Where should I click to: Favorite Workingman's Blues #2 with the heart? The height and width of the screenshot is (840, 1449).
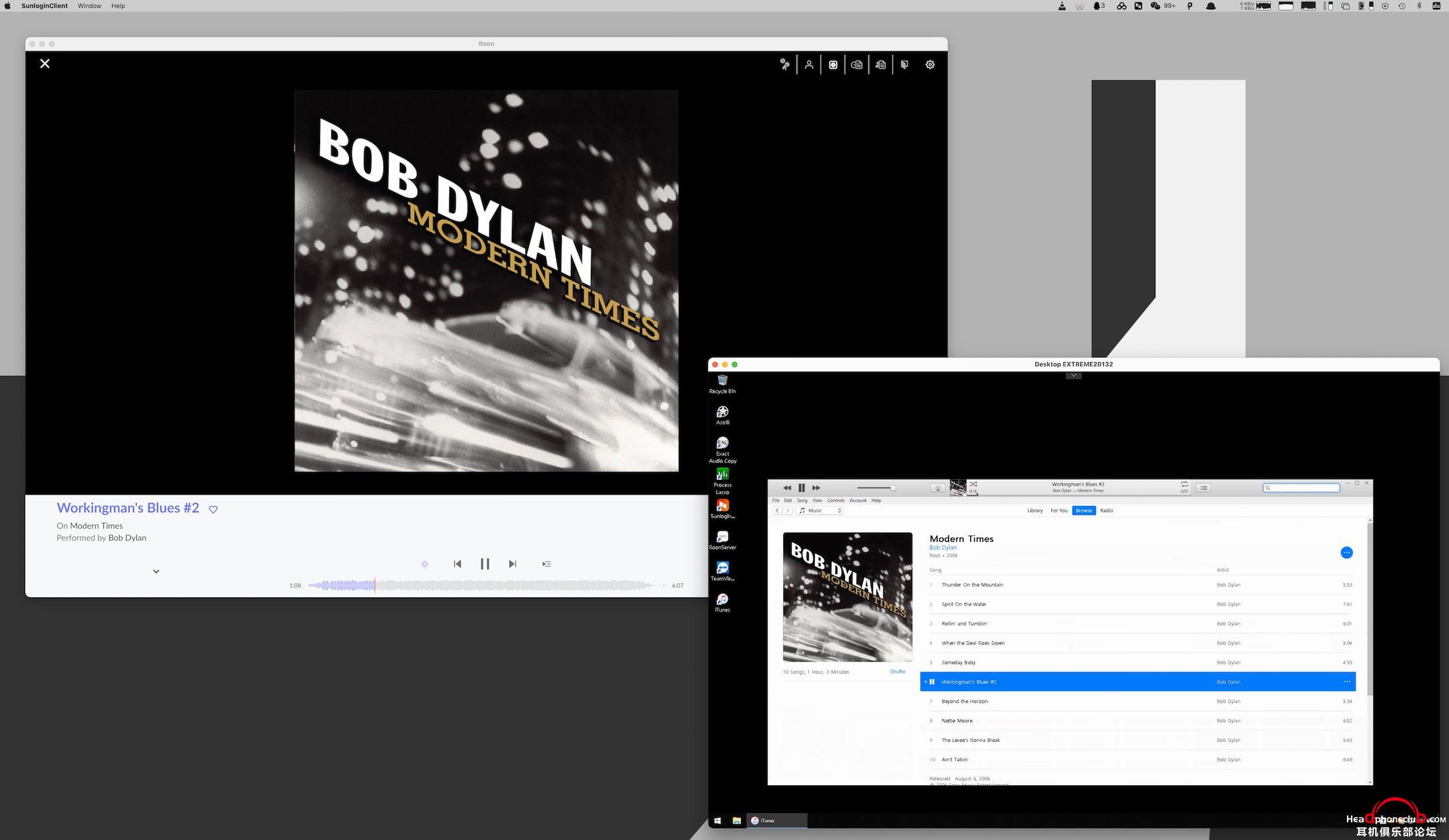[x=213, y=509]
